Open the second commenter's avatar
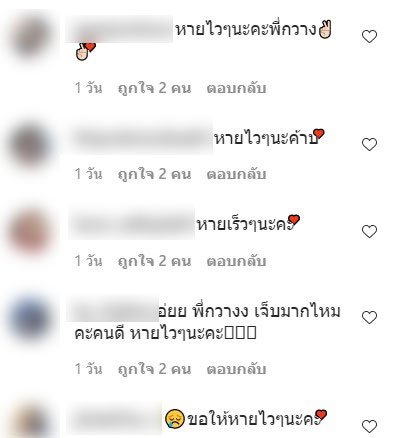400x438 pixels. [x=30, y=144]
